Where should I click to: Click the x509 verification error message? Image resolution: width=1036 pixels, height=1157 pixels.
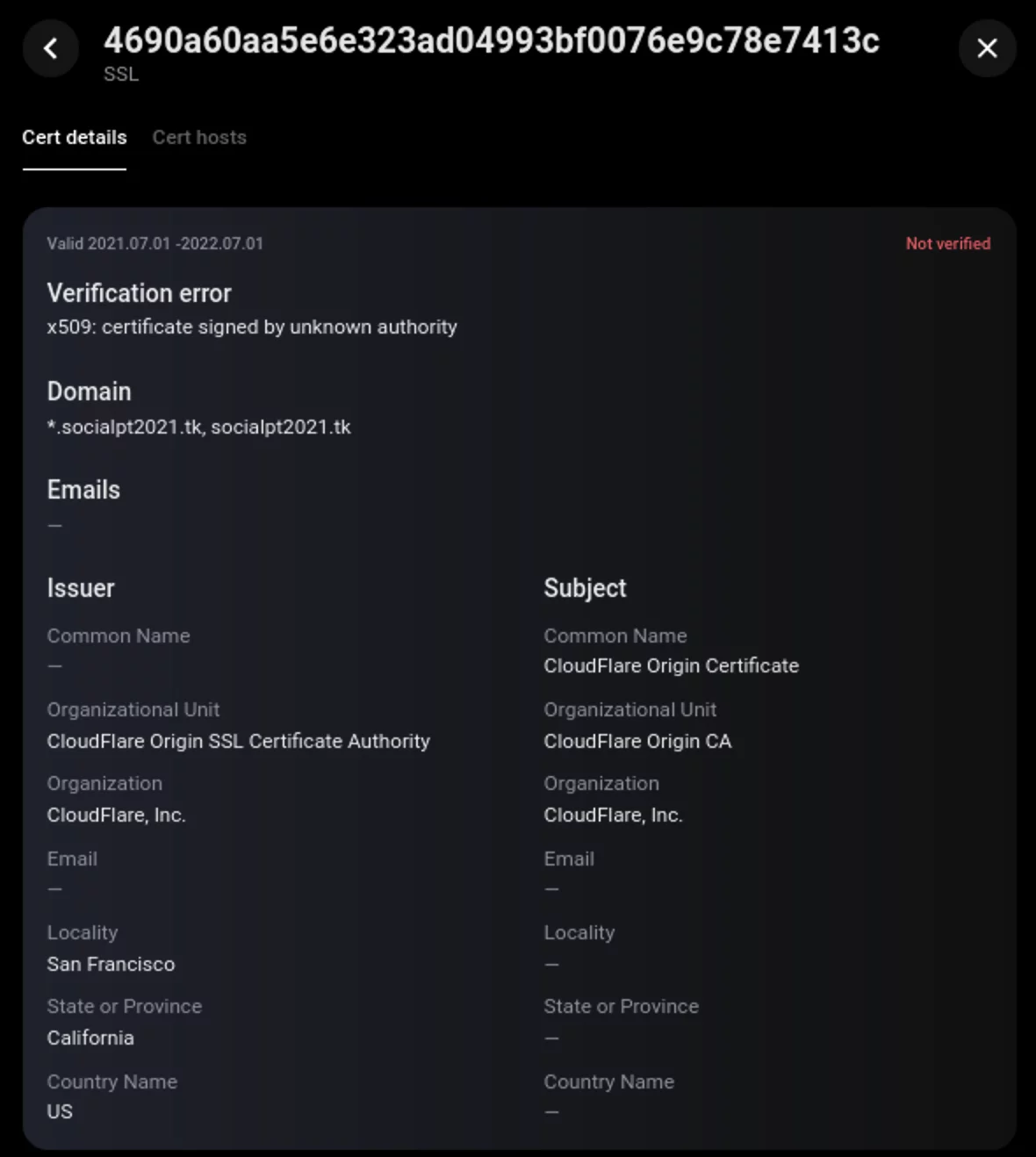click(x=252, y=327)
